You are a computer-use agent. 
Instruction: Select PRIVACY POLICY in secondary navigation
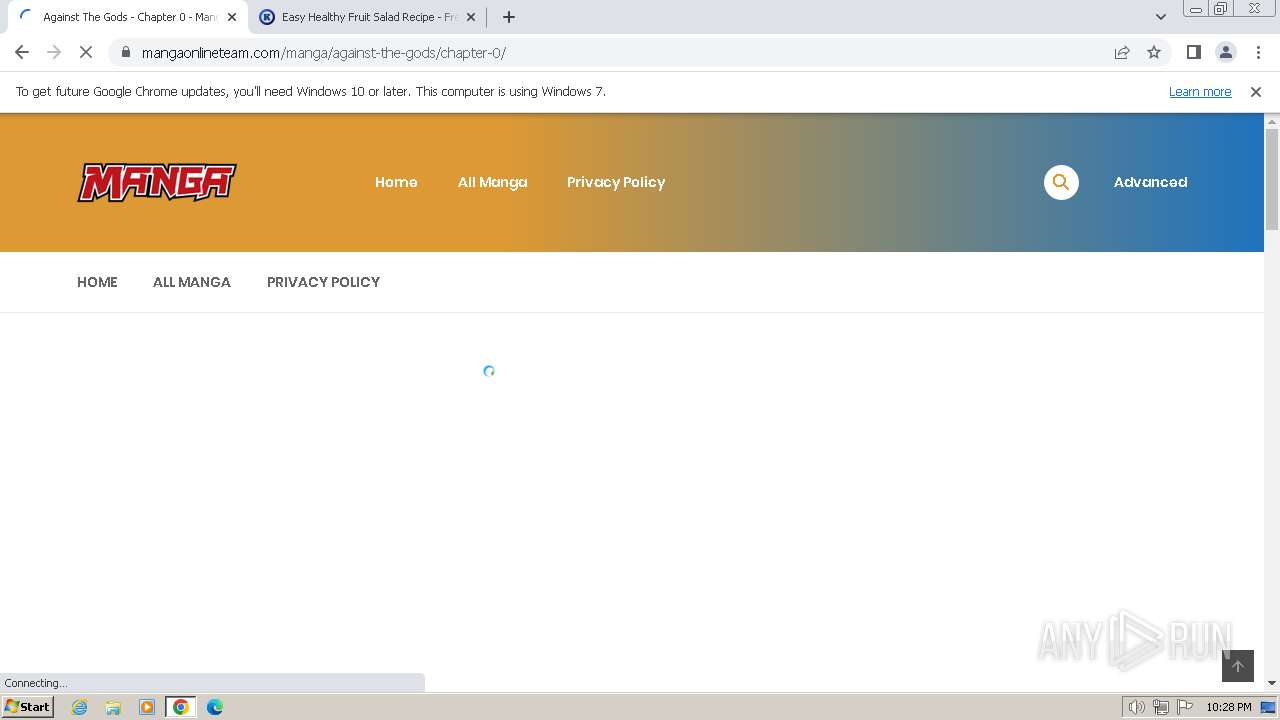point(323,282)
